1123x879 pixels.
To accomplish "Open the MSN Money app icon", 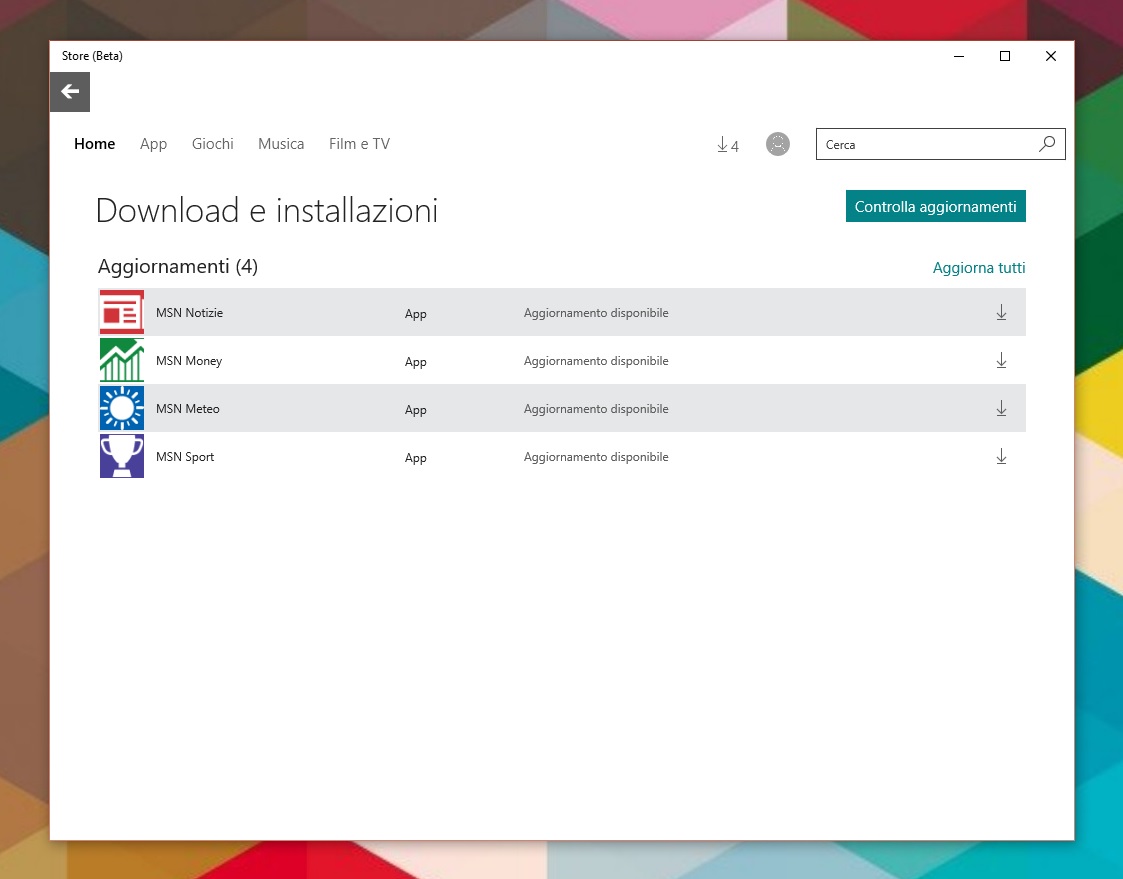I will [122, 360].
